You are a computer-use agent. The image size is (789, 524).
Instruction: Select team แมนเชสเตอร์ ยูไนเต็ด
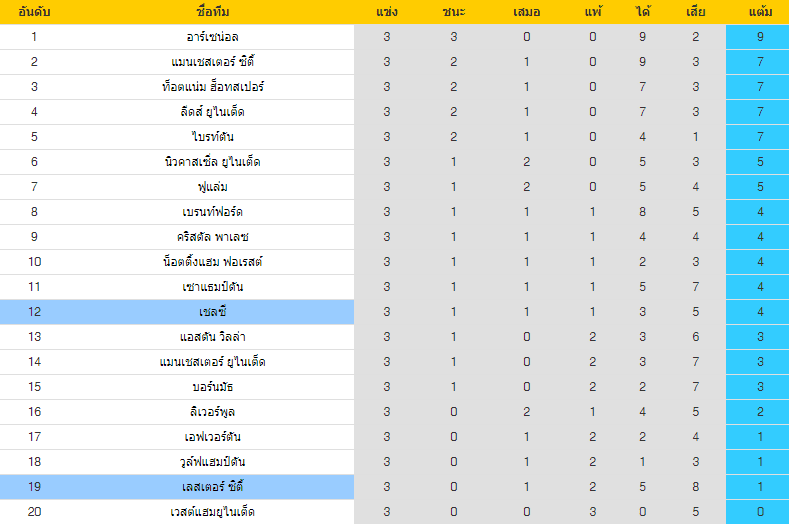point(212,362)
